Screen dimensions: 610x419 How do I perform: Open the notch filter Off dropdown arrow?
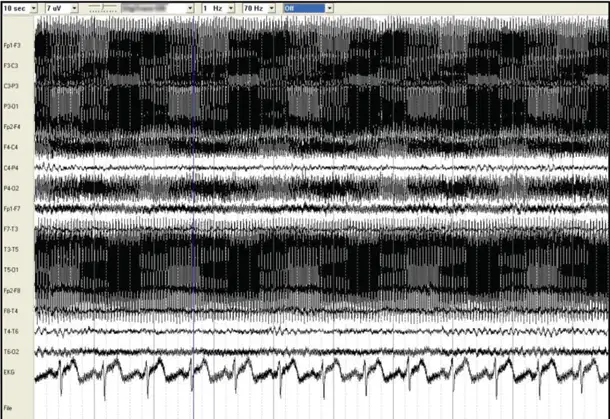point(330,8)
